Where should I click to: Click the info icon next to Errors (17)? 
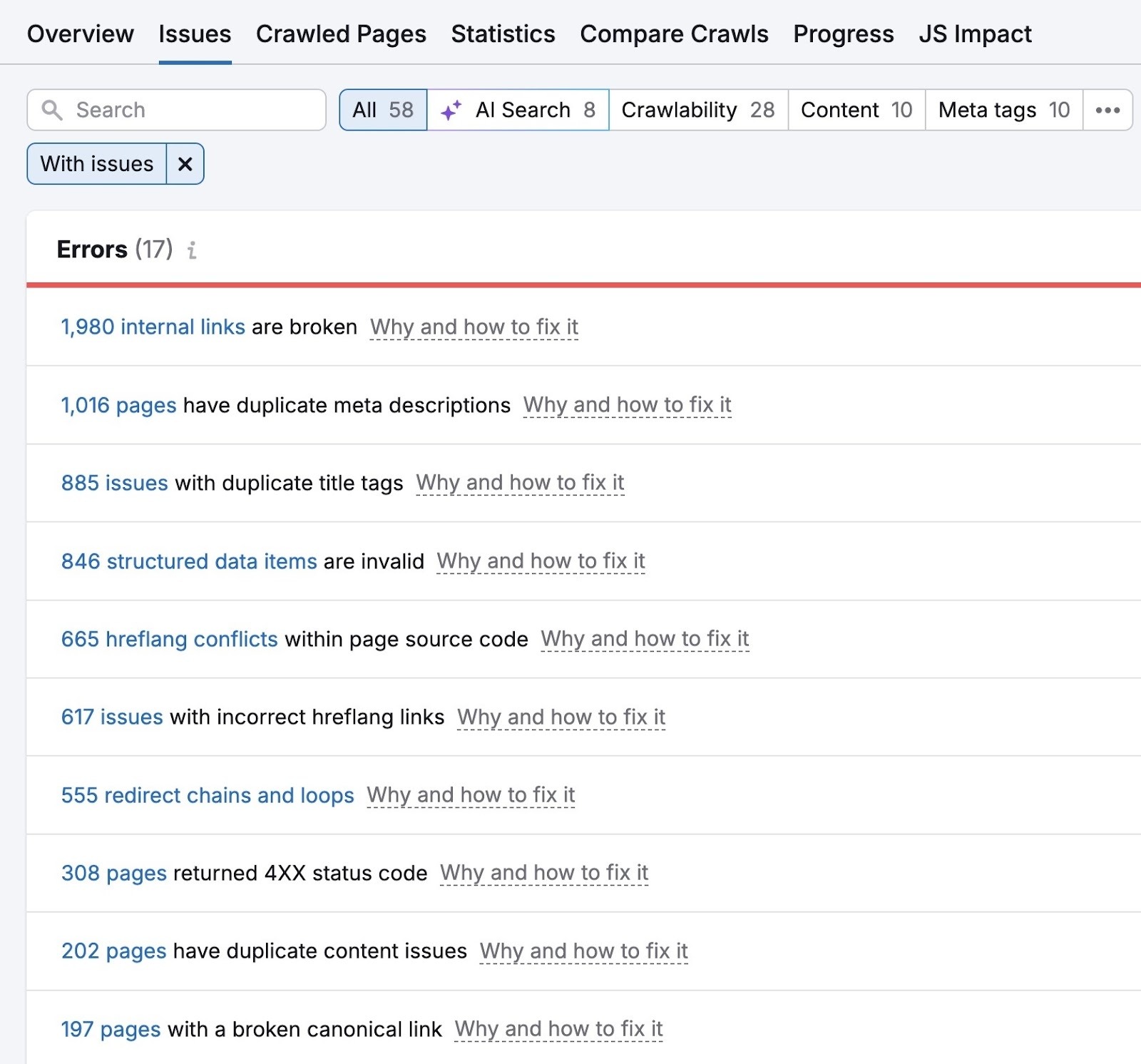click(x=191, y=250)
